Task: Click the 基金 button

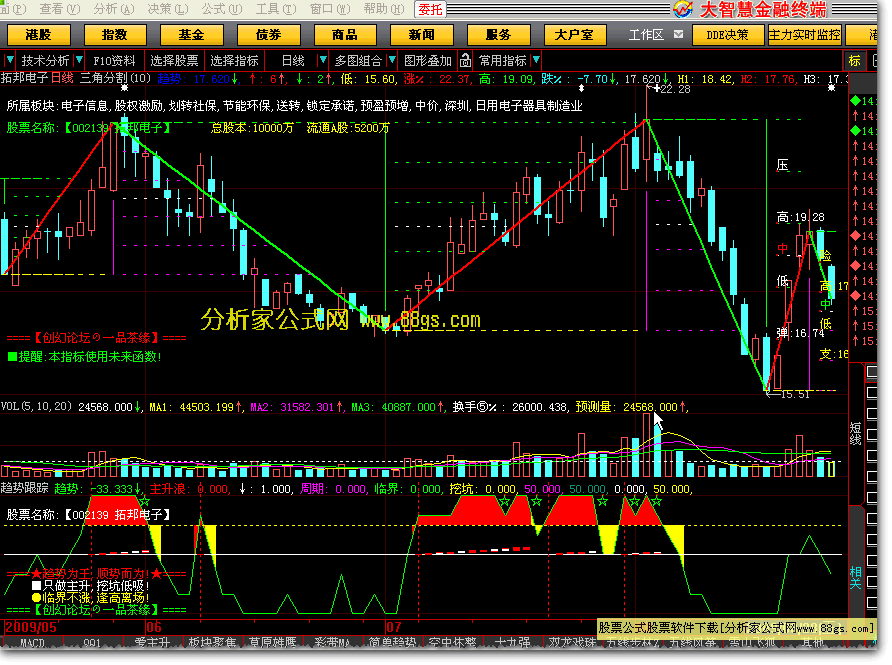Action: [x=191, y=35]
